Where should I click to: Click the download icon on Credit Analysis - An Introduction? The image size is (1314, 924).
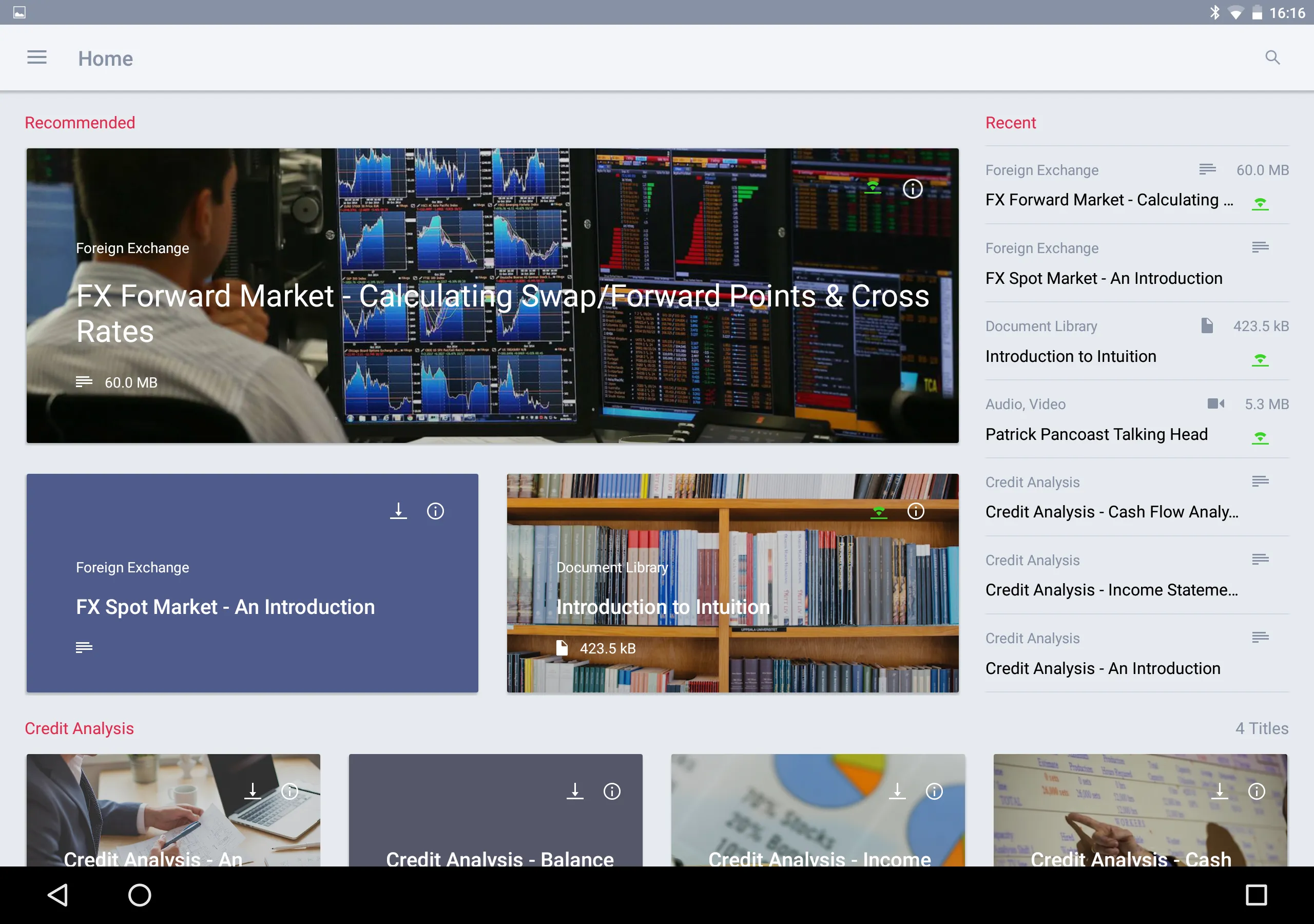[x=252, y=791]
